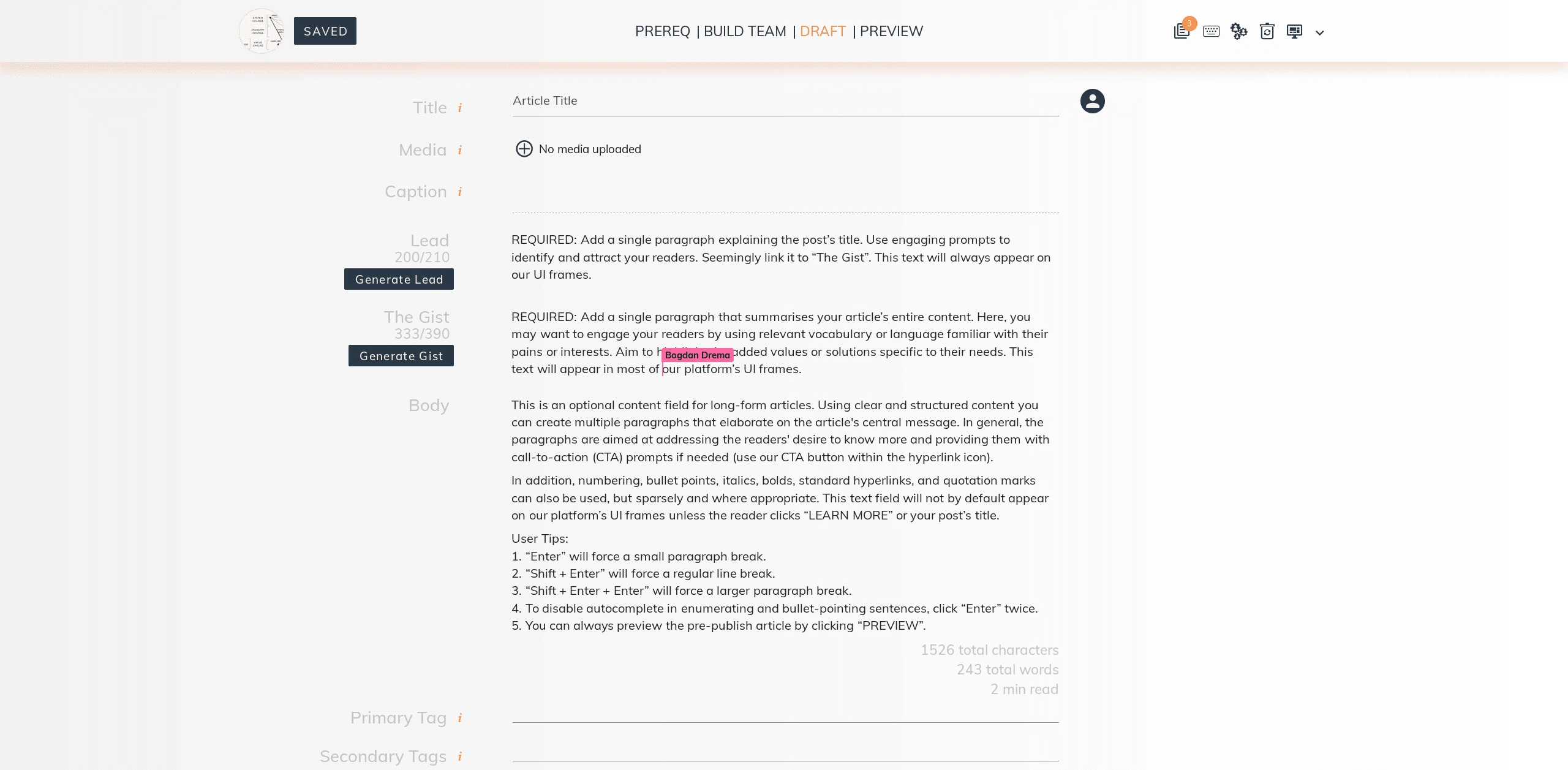Click the notification bell icon
Screen dimensions: 1568x770
coord(1183,31)
